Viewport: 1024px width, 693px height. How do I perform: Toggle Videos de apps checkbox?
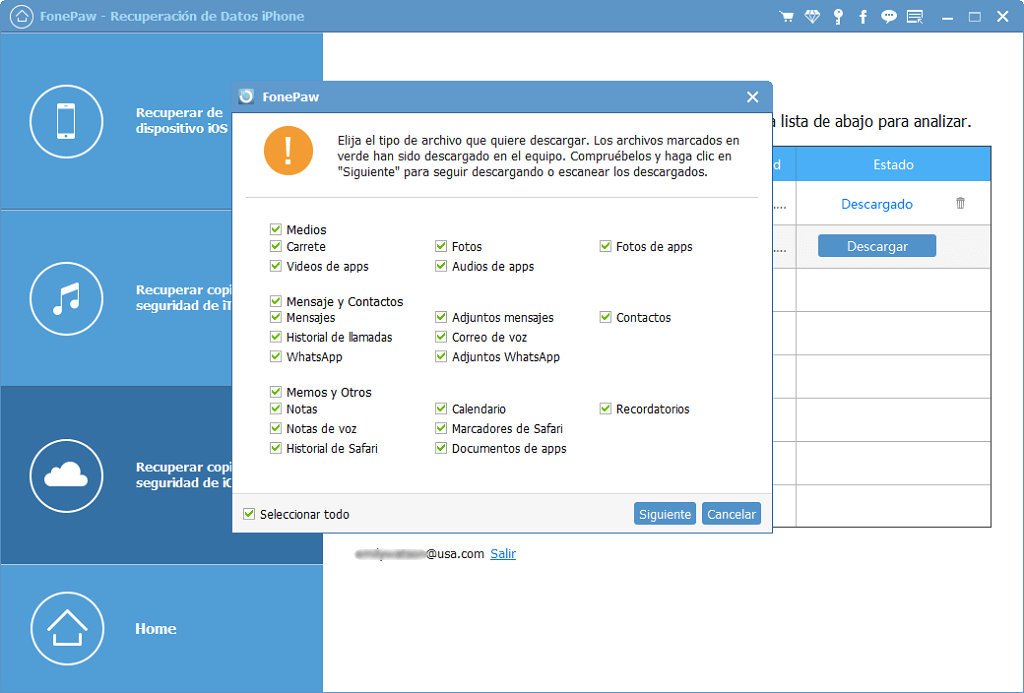tap(276, 266)
